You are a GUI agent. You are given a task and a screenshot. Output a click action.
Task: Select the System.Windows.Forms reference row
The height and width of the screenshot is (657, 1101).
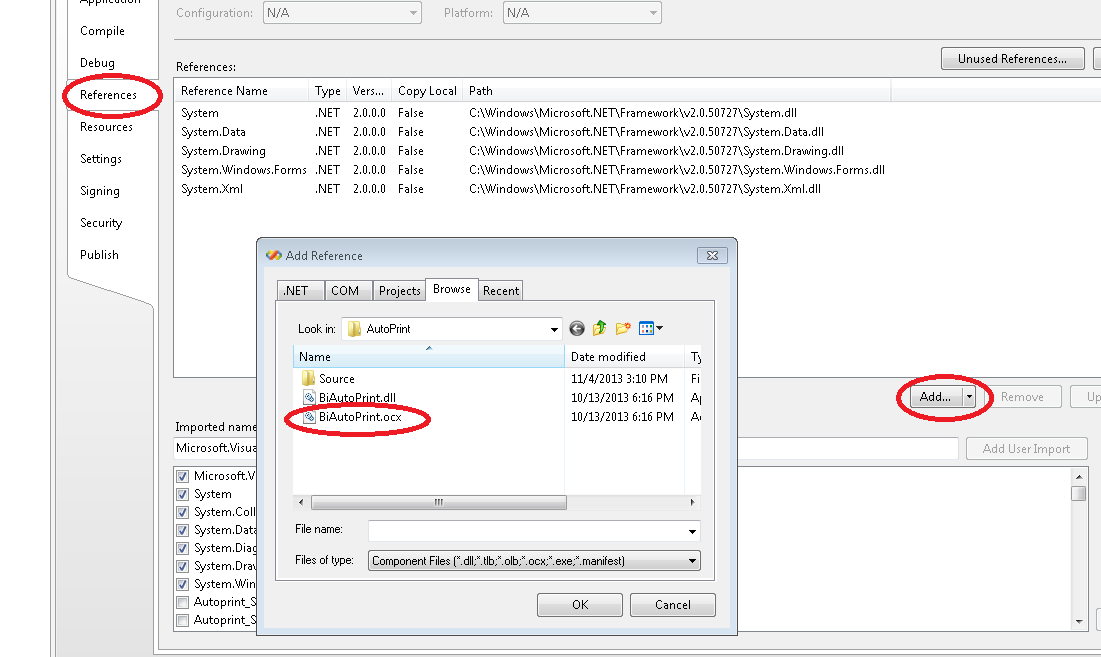click(x=532, y=170)
